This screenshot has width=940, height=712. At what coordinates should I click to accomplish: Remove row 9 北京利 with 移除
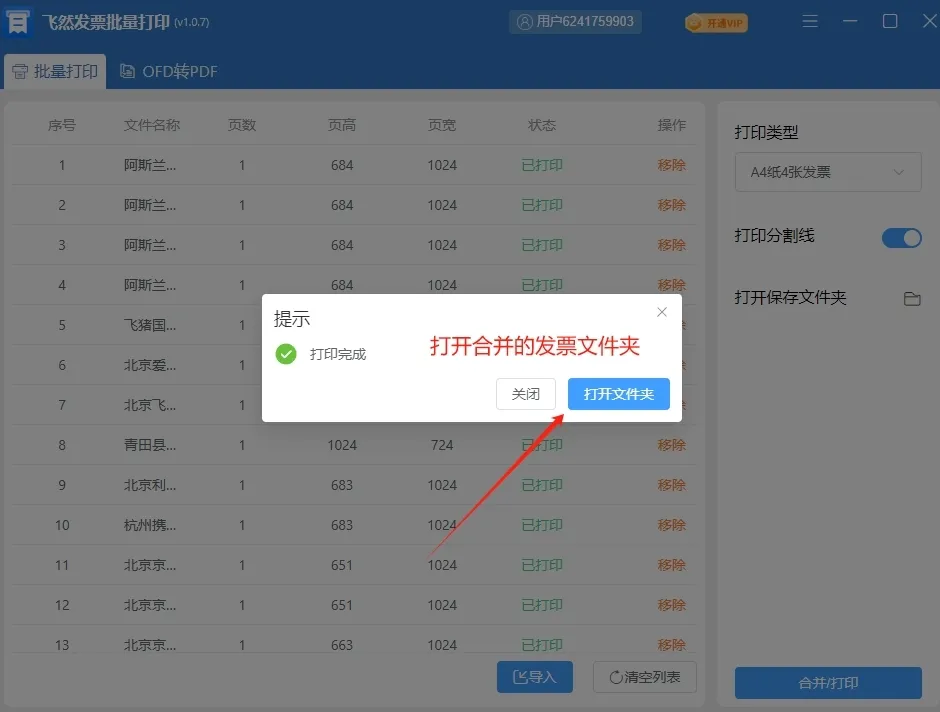pos(671,485)
